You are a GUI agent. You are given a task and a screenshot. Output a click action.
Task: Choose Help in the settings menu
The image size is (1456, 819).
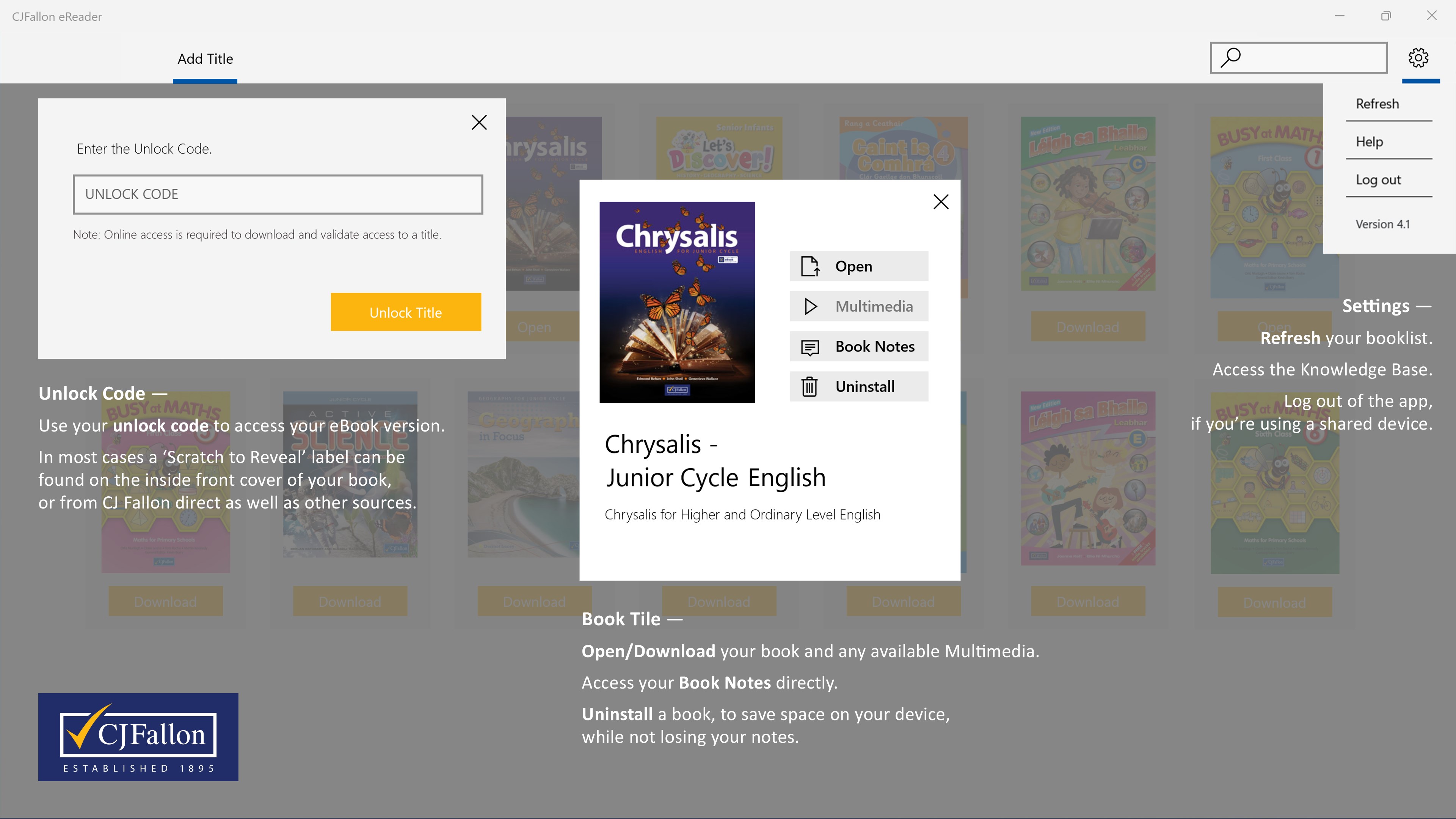click(x=1369, y=142)
